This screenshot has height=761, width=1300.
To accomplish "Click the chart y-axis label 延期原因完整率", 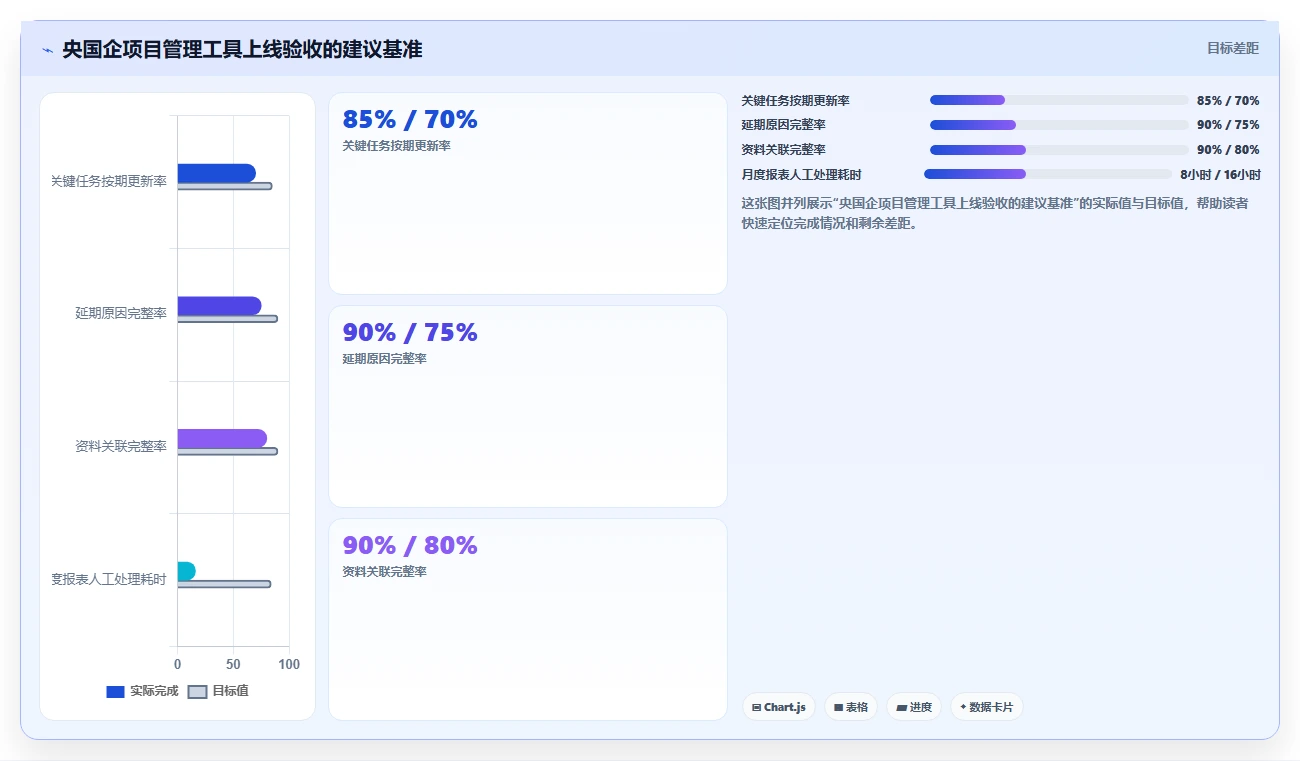I will pyautogui.click(x=121, y=314).
